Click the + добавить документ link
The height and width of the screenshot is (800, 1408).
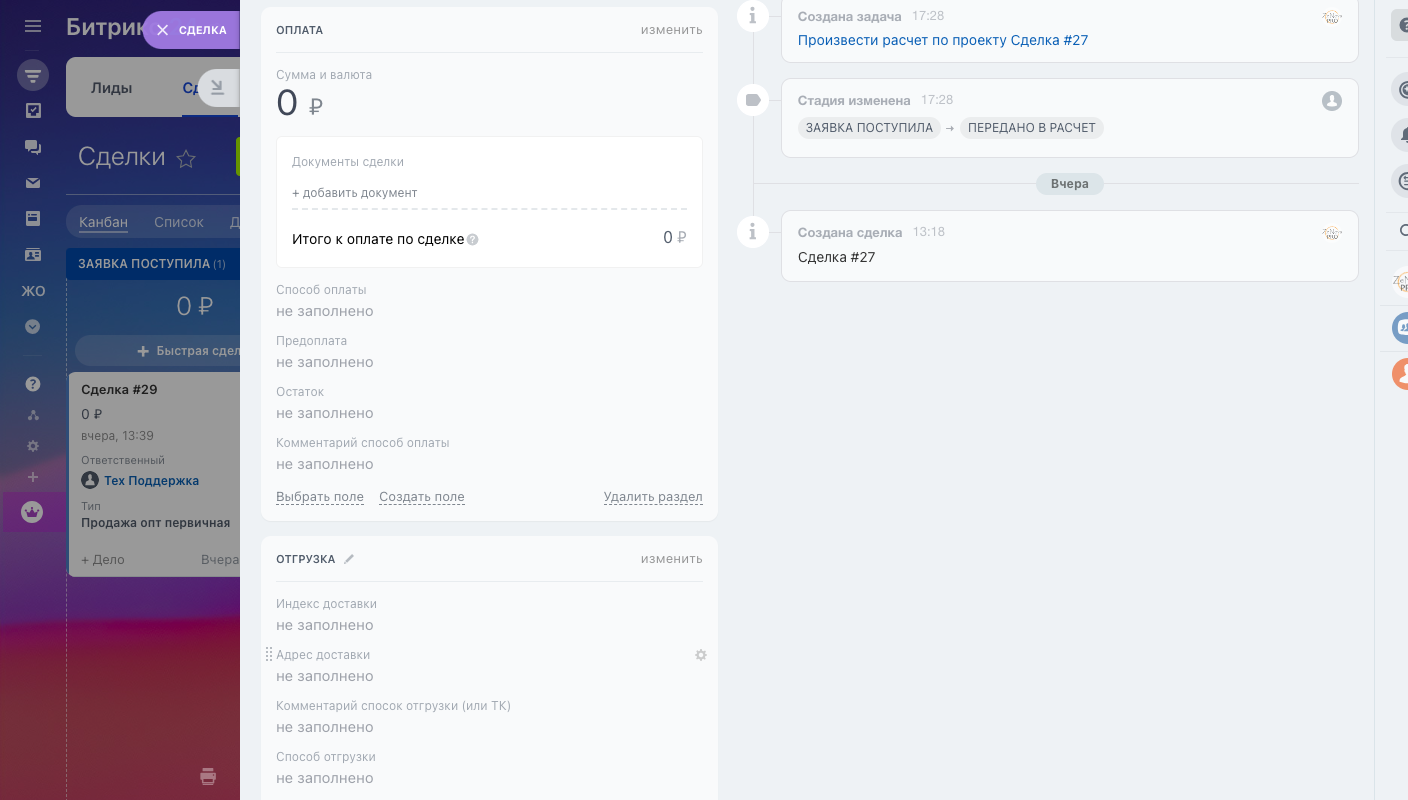coord(355,193)
